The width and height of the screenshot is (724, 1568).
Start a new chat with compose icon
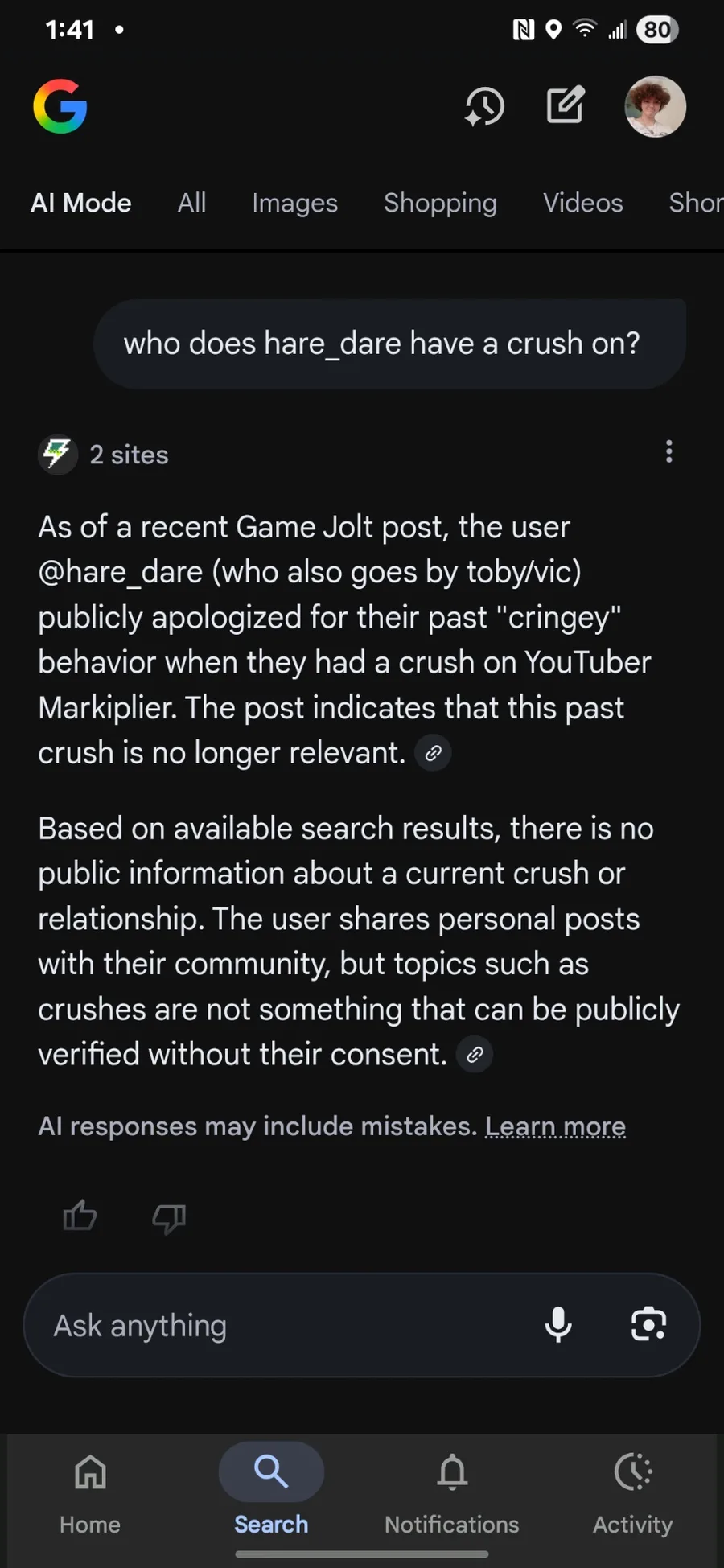[x=566, y=105]
